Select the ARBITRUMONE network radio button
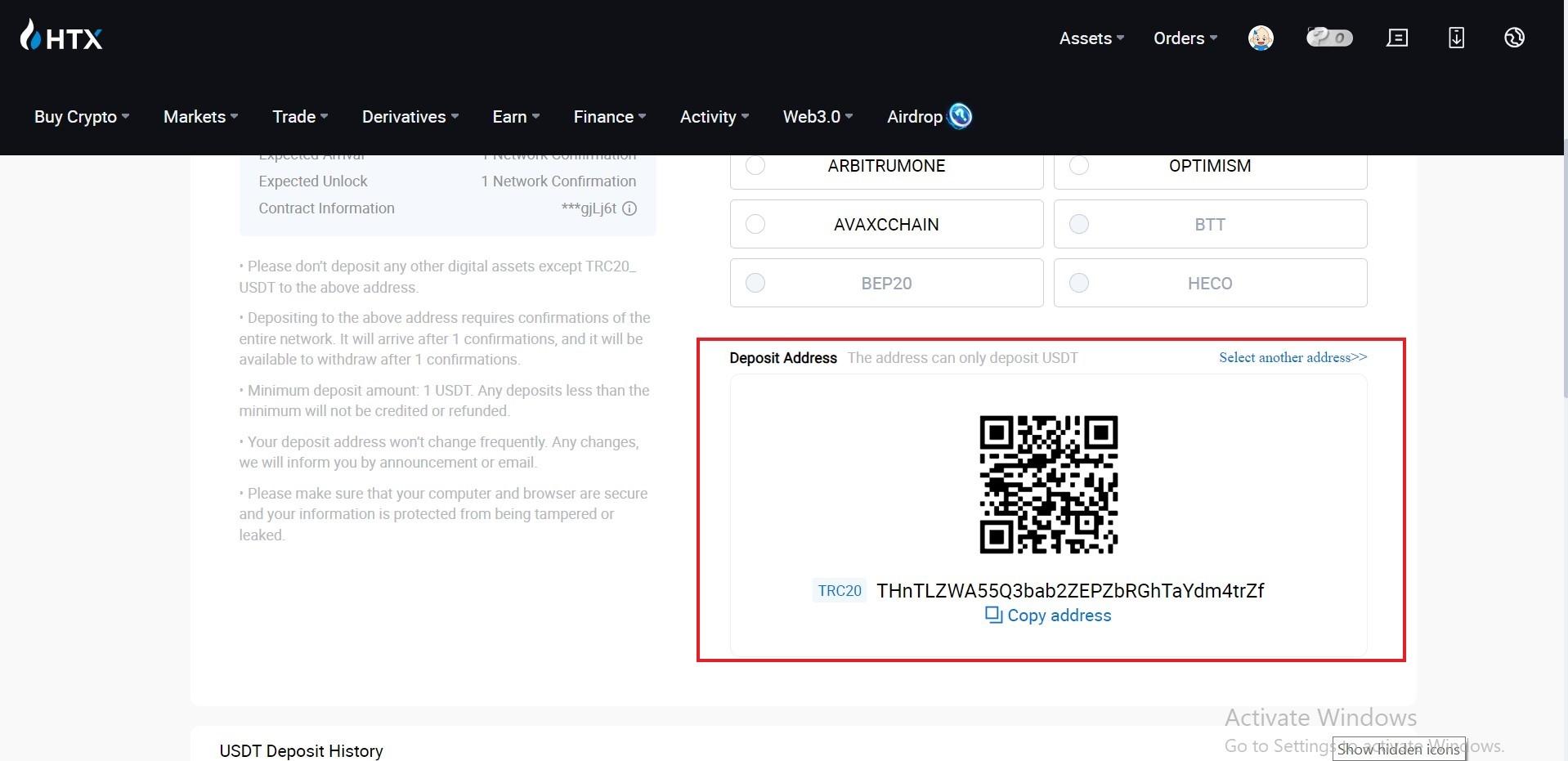This screenshot has height=761, width=1568. coord(755,165)
